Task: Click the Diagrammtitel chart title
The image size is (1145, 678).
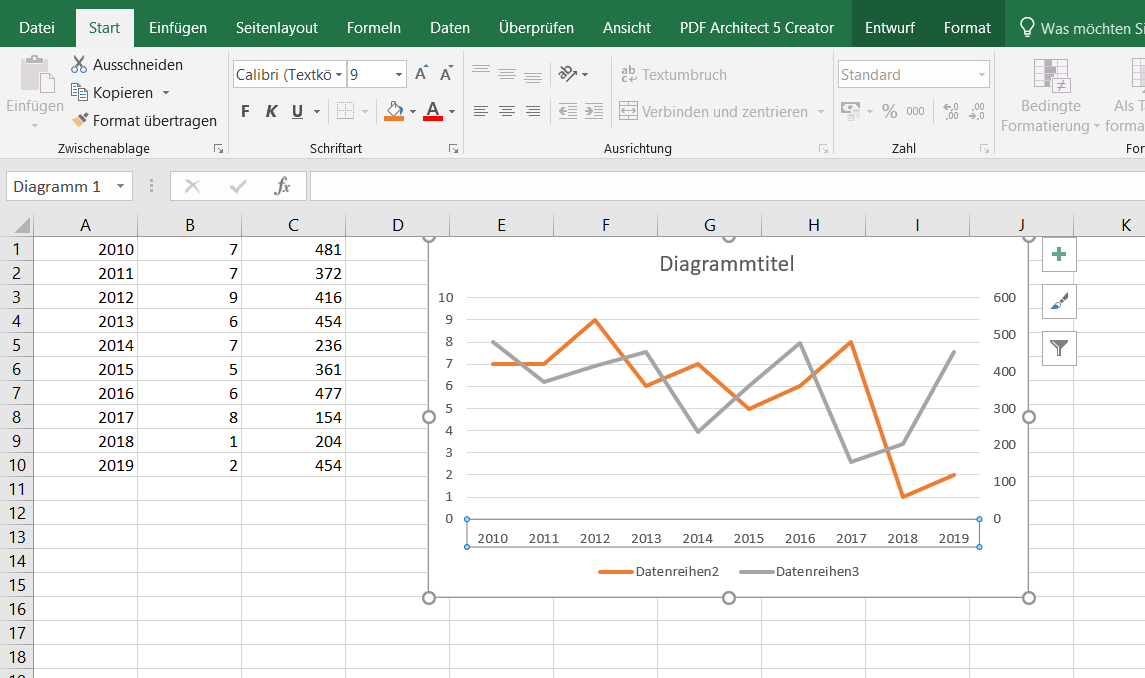Action: click(x=727, y=264)
